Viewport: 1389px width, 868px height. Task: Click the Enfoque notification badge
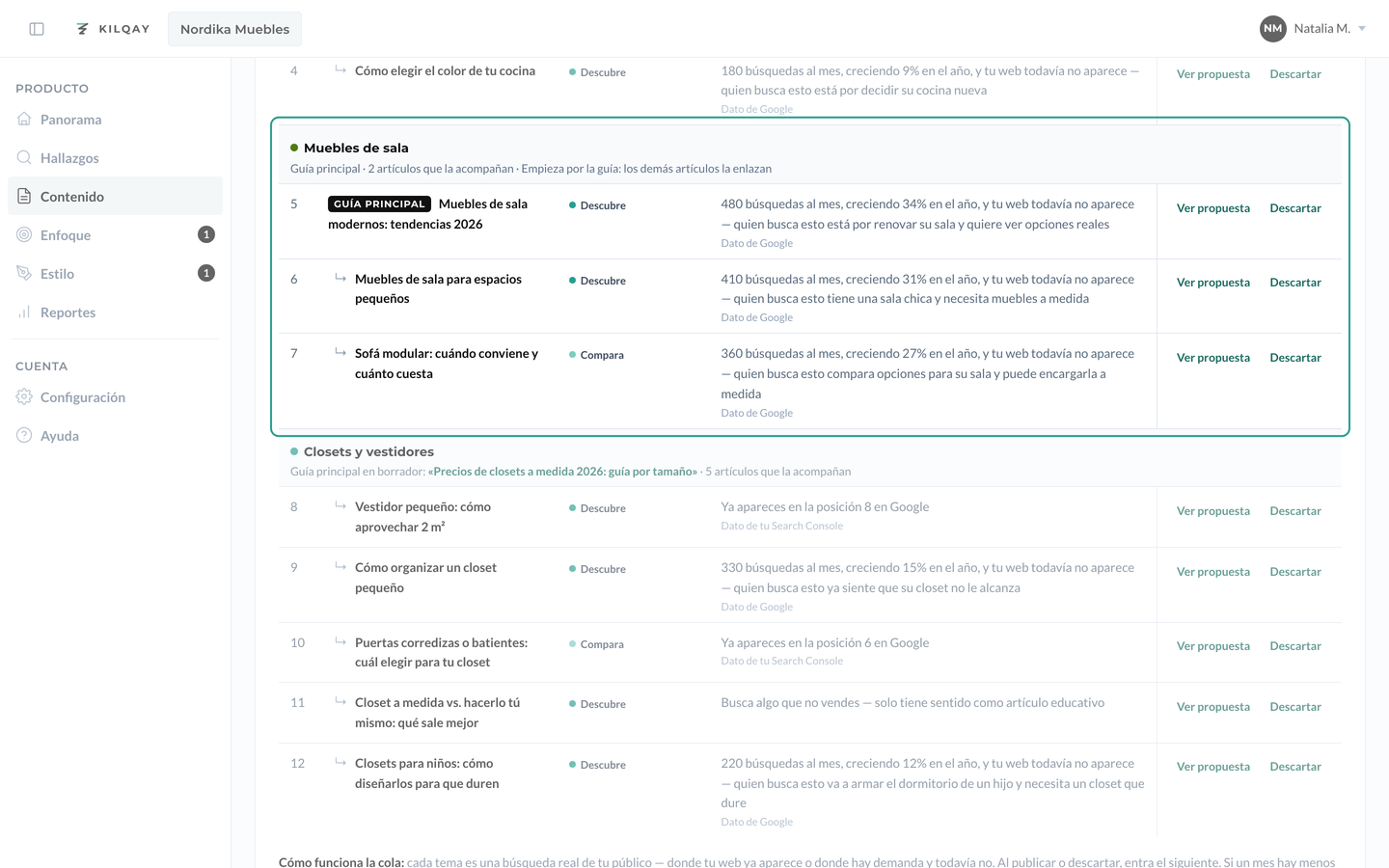tap(205, 234)
